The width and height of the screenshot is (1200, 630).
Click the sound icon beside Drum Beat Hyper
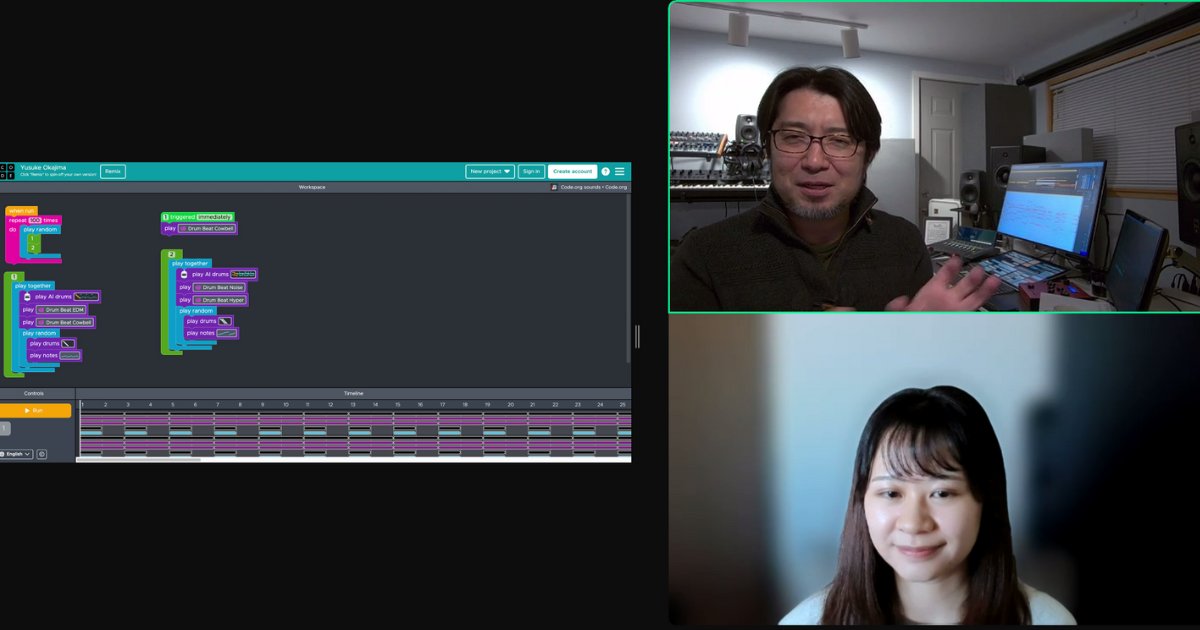[198, 300]
